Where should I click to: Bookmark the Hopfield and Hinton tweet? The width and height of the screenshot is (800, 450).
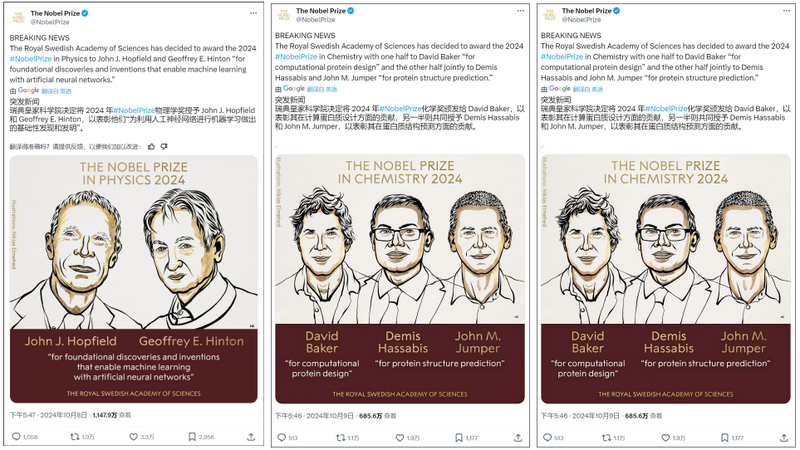pos(192,437)
